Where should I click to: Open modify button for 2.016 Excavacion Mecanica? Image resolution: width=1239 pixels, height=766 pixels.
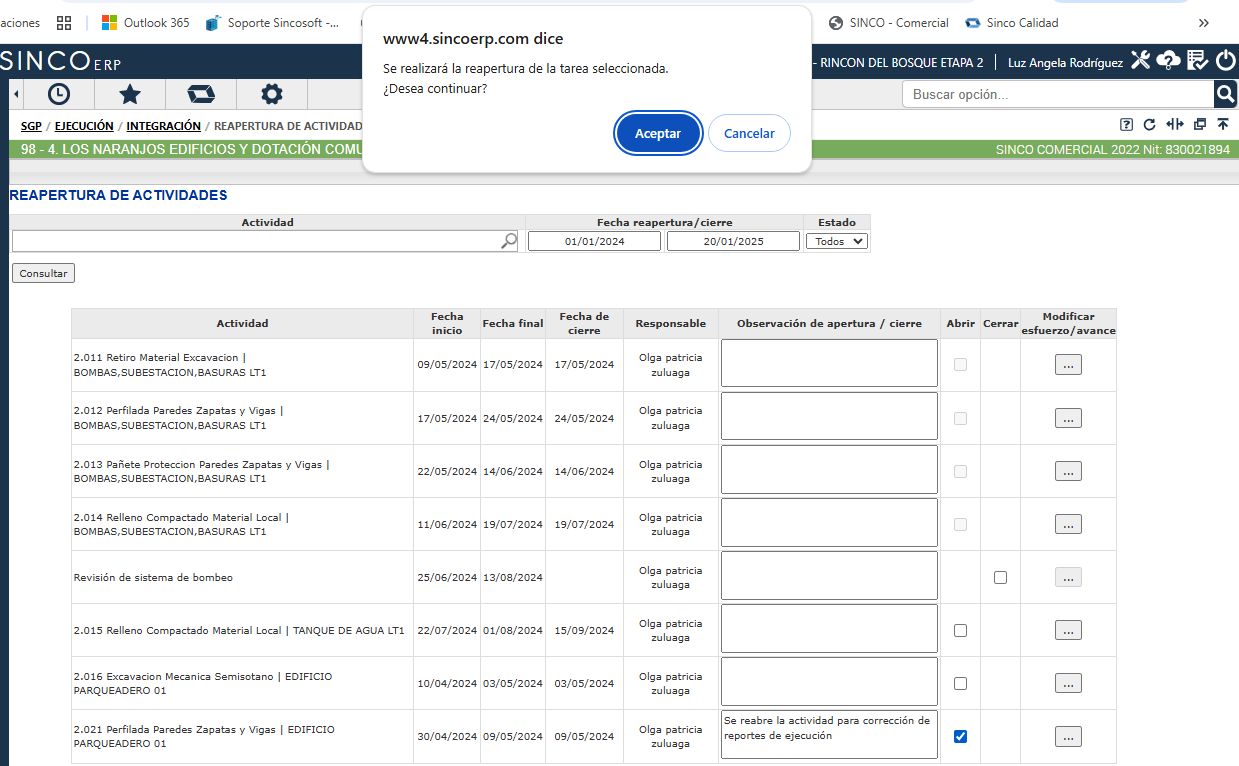tap(1068, 683)
